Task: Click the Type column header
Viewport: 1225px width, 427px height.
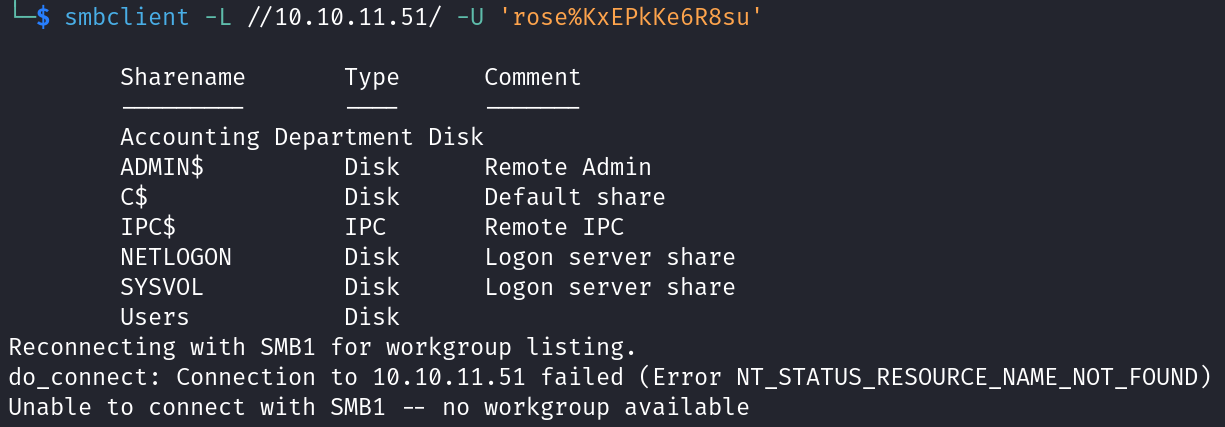Action: (372, 78)
